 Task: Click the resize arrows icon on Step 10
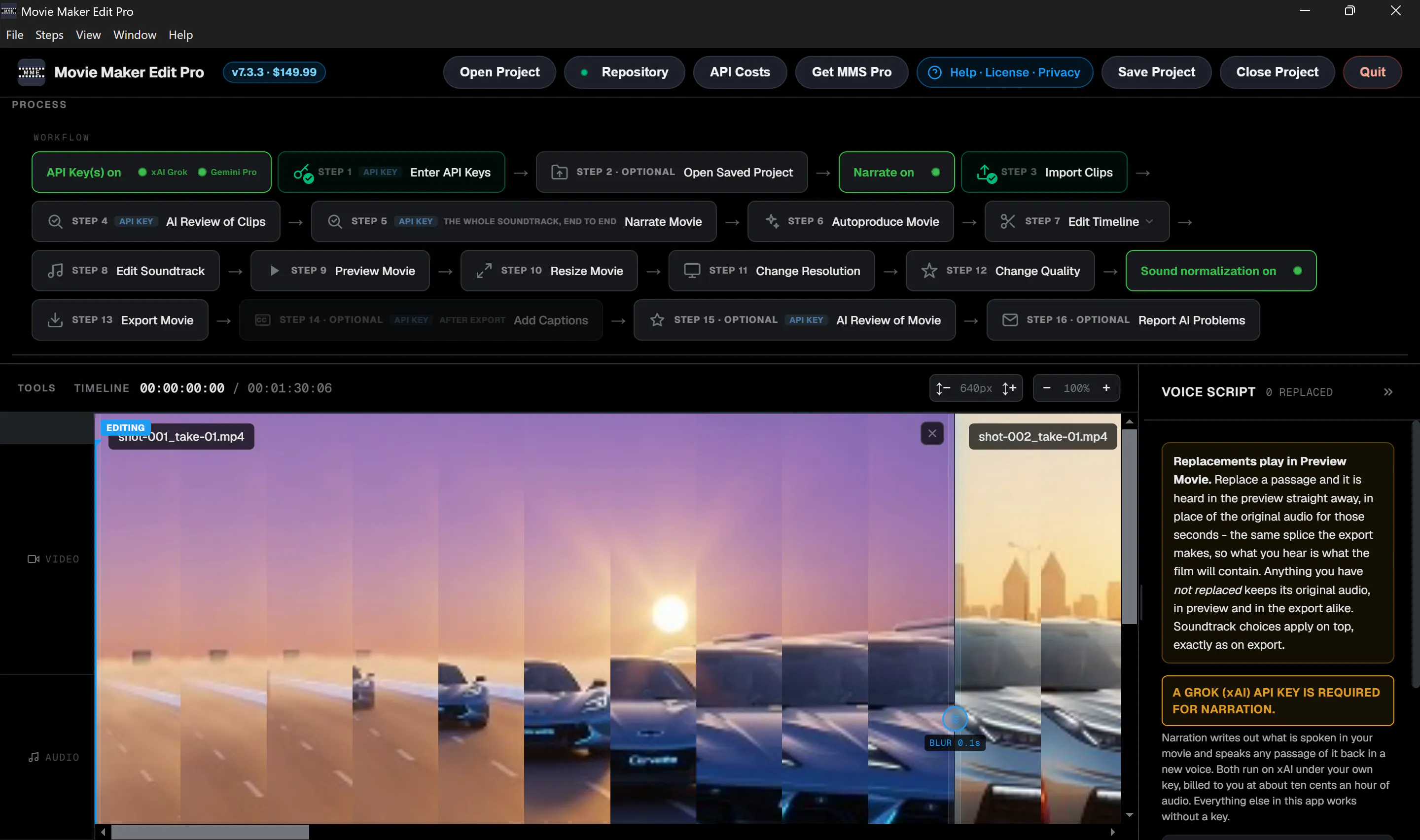coord(484,271)
